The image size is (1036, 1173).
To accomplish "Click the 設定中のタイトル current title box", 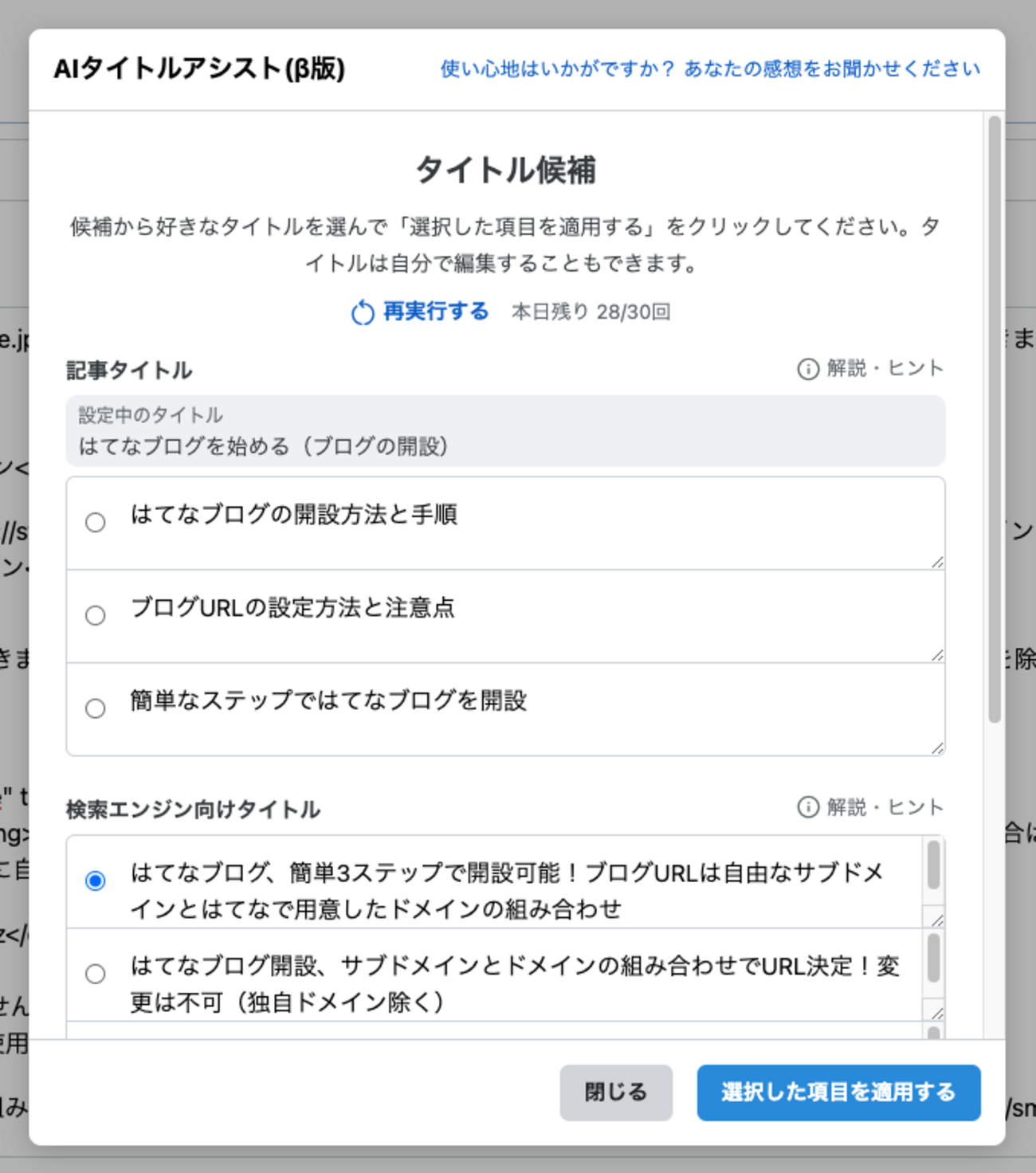I will (505, 431).
